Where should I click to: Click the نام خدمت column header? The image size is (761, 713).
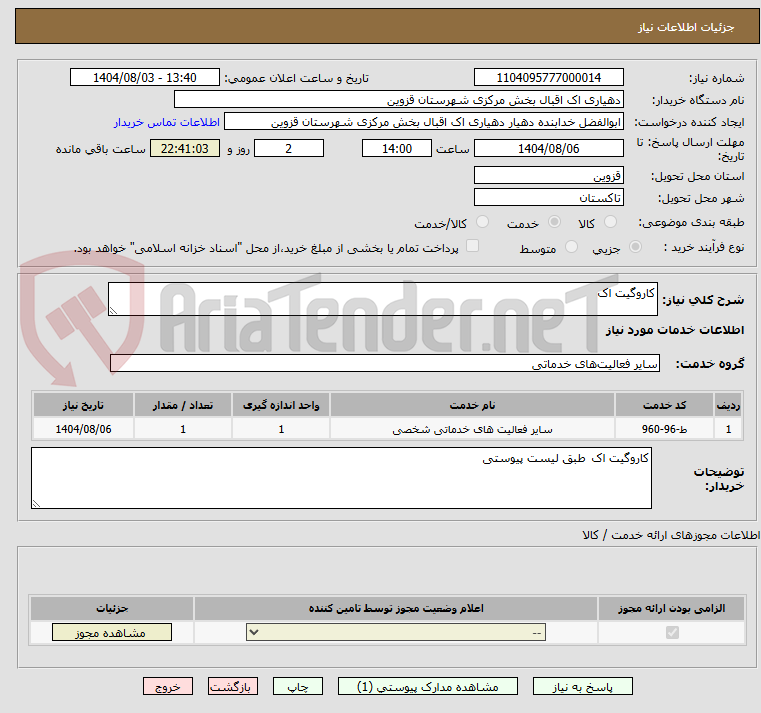(x=472, y=405)
